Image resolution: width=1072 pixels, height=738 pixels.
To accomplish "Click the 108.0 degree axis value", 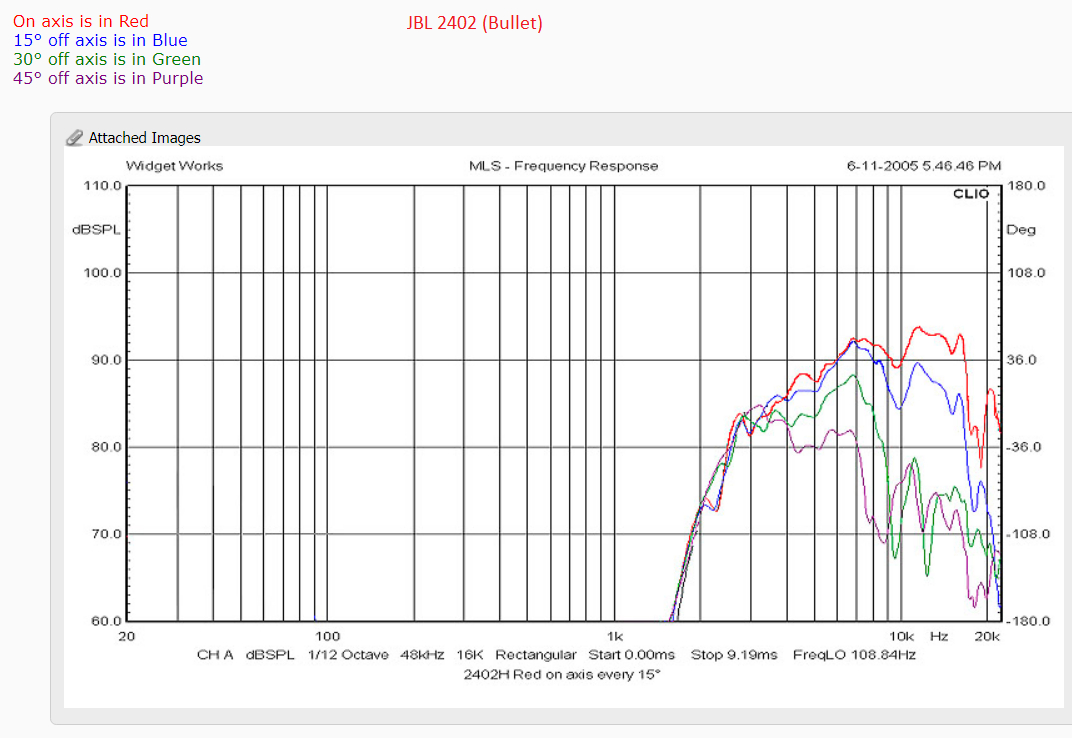I will click(1026, 273).
